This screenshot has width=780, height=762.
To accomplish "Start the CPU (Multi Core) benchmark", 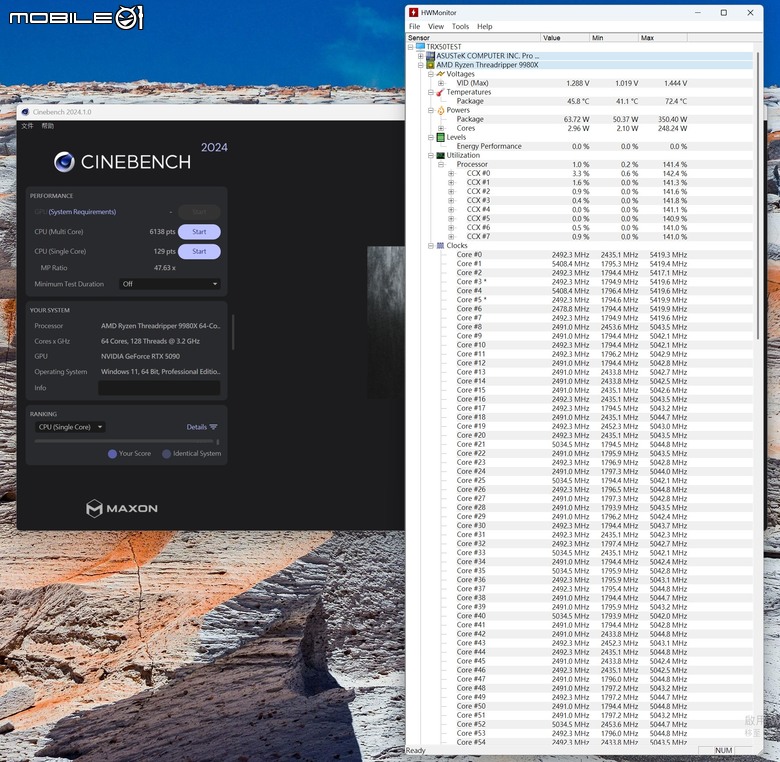I will 199,232.
